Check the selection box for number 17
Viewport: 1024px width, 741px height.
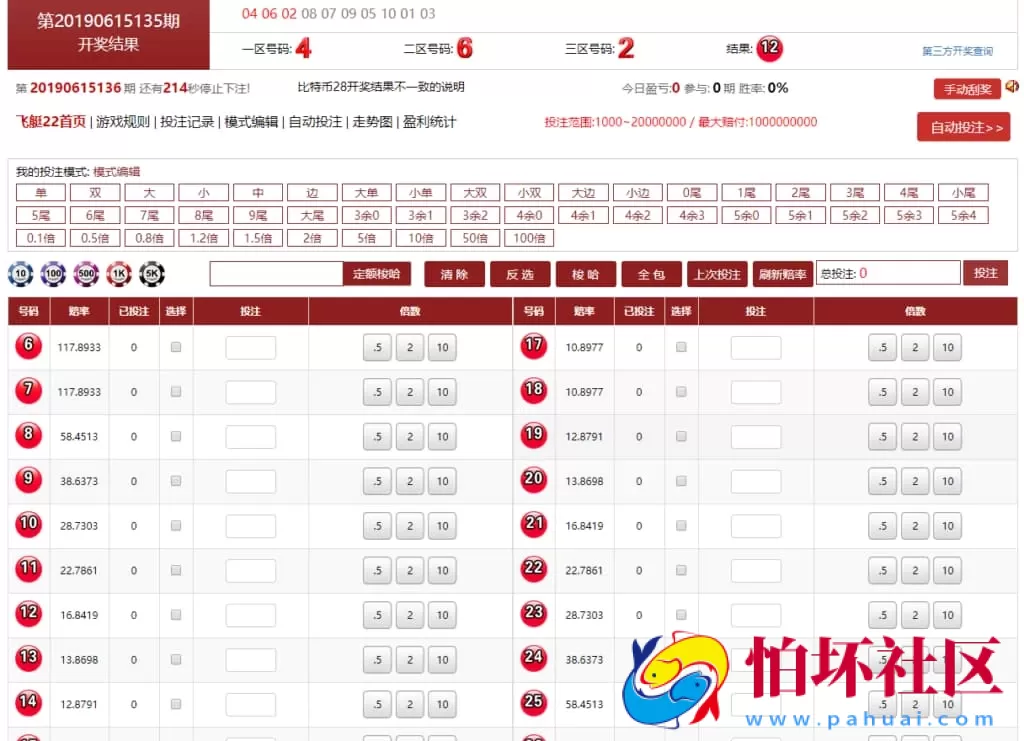[x=681, y=347]
